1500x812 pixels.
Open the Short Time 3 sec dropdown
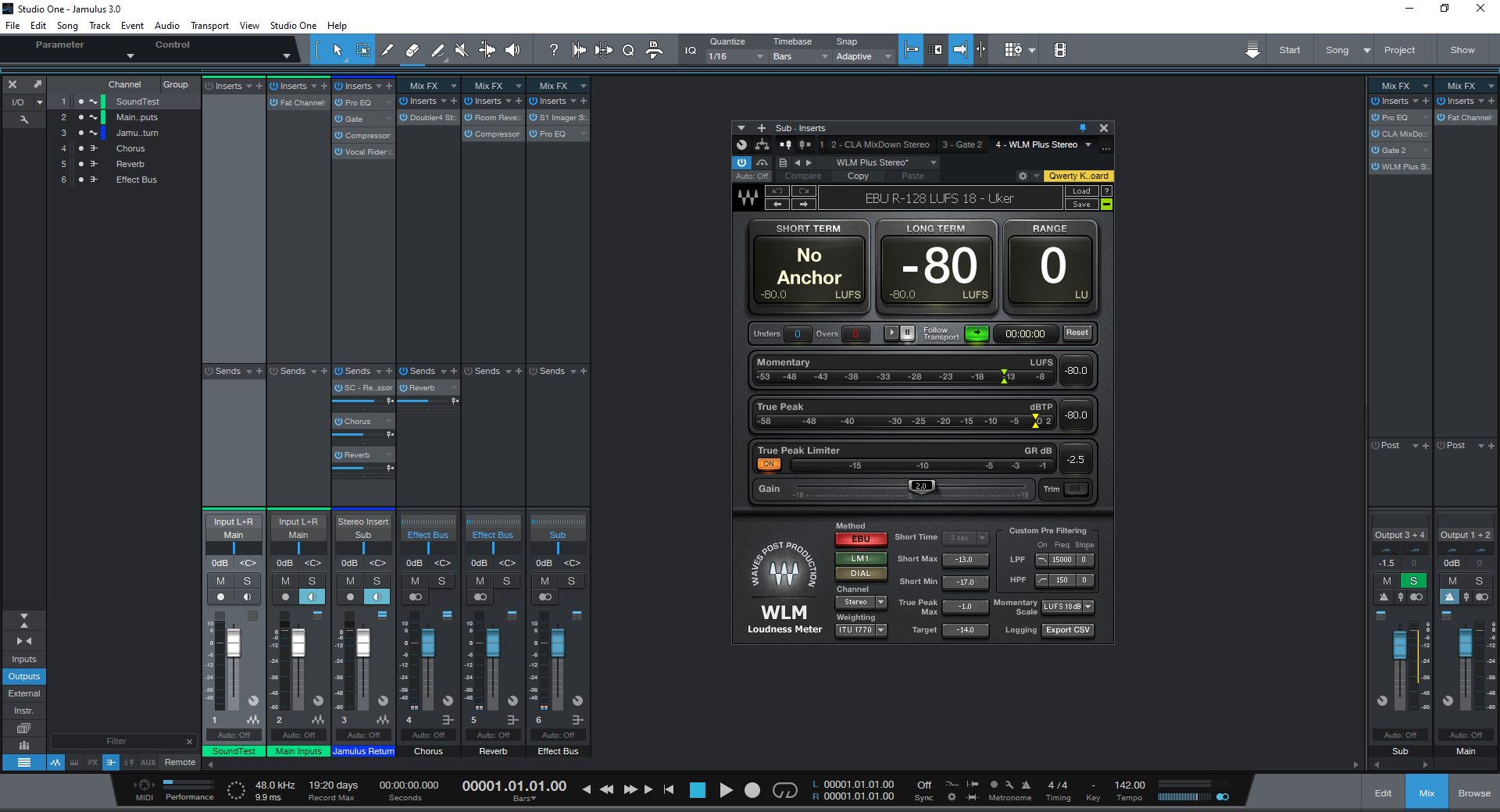coord(966,538)
